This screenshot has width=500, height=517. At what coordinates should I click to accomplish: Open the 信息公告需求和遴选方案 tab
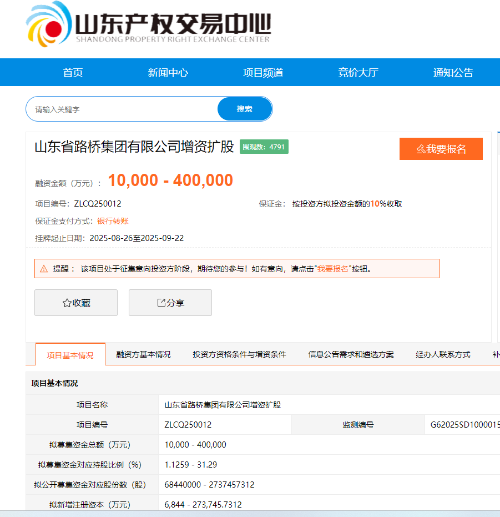coord(351,355)
